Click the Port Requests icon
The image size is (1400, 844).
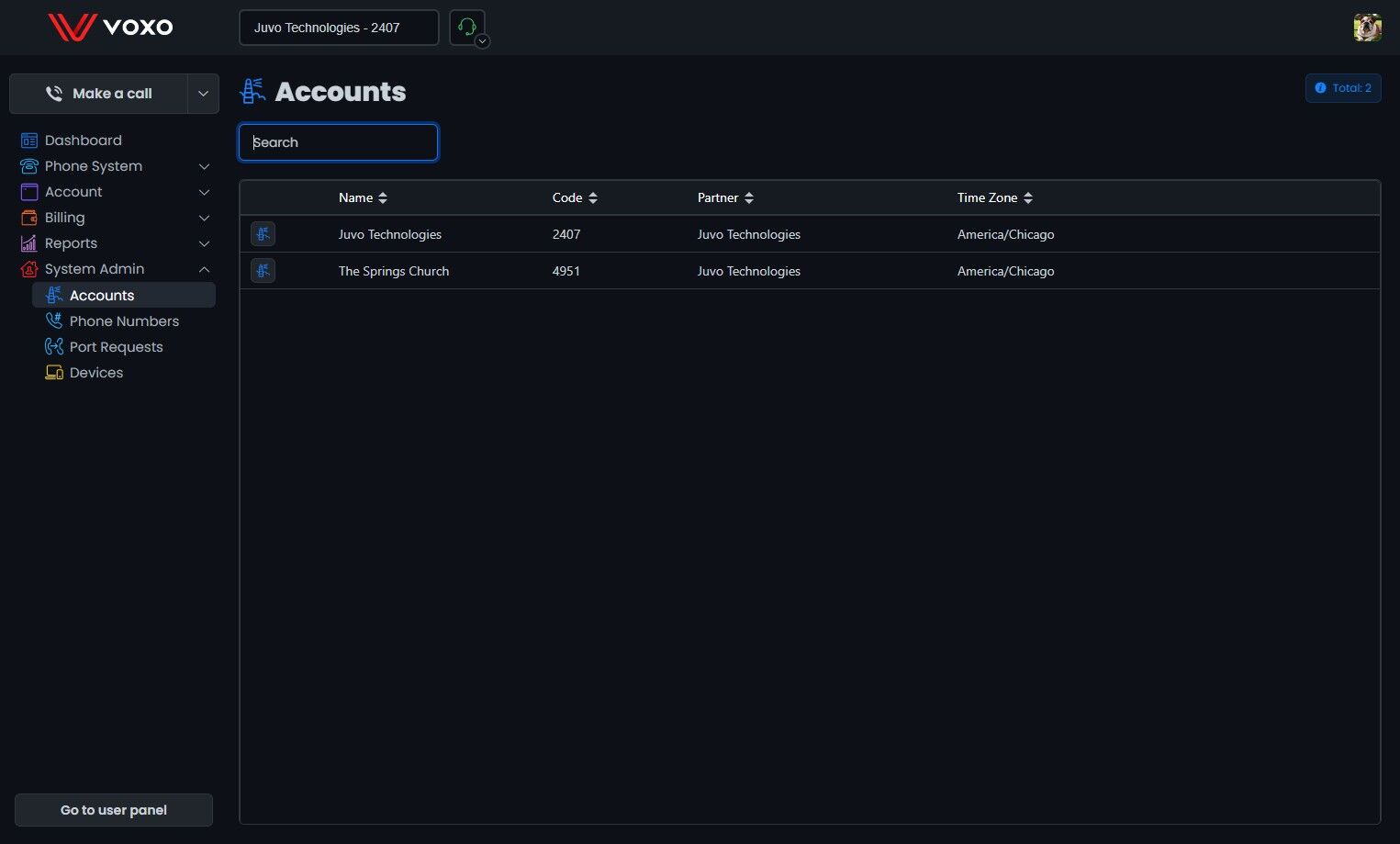pyautogui.click(x=54, y=346)
